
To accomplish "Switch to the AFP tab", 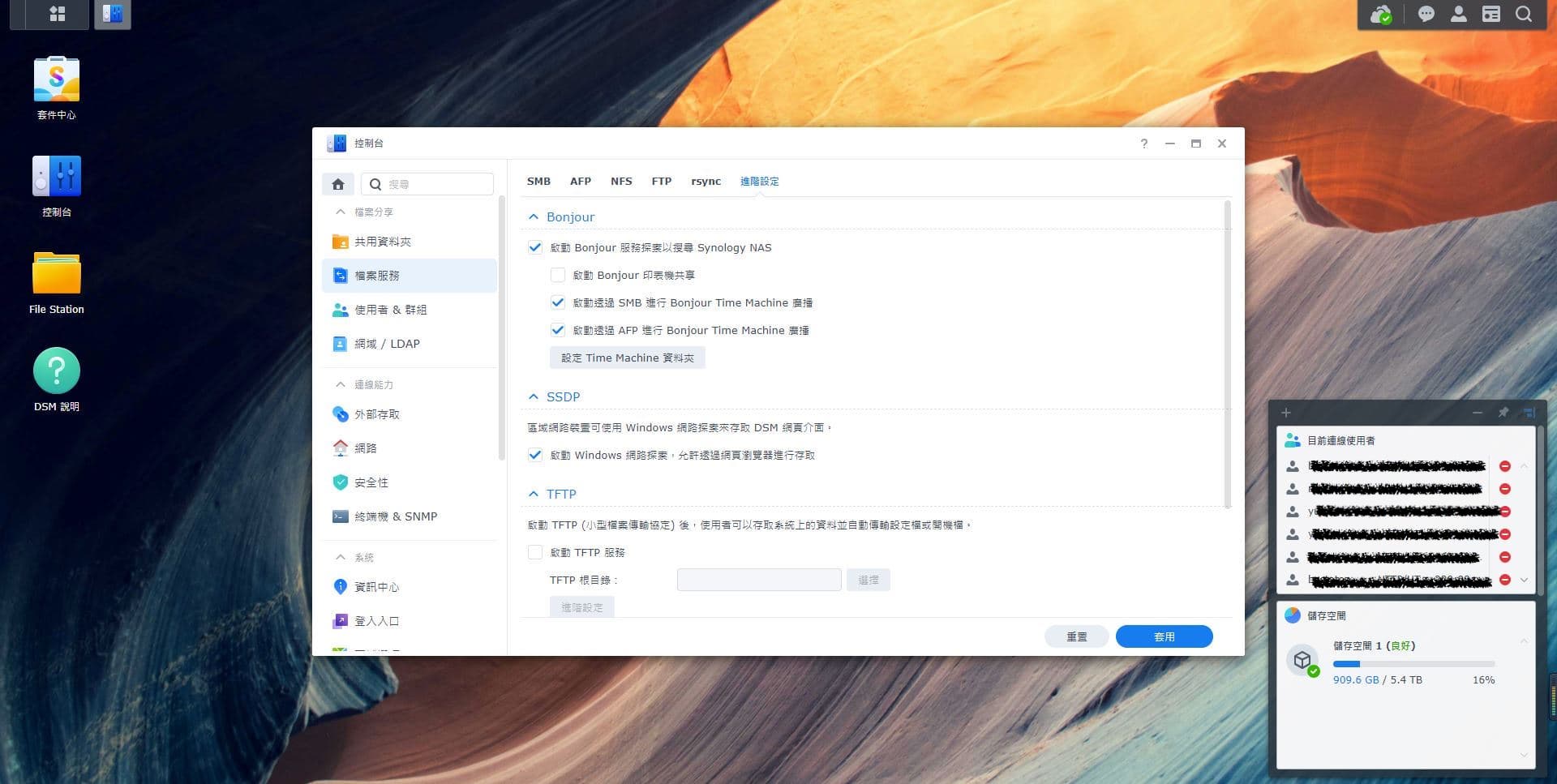I will pyautogui.click(x=581, y=182).
